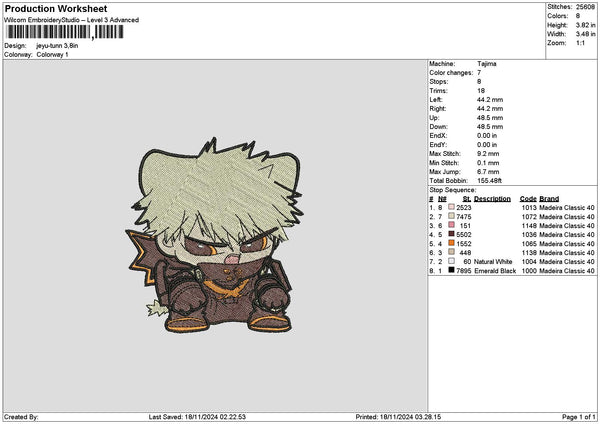Viewport: 600px width, 424px height.
Task: Click thread code 1013 in first row
Action: (529, 207)
